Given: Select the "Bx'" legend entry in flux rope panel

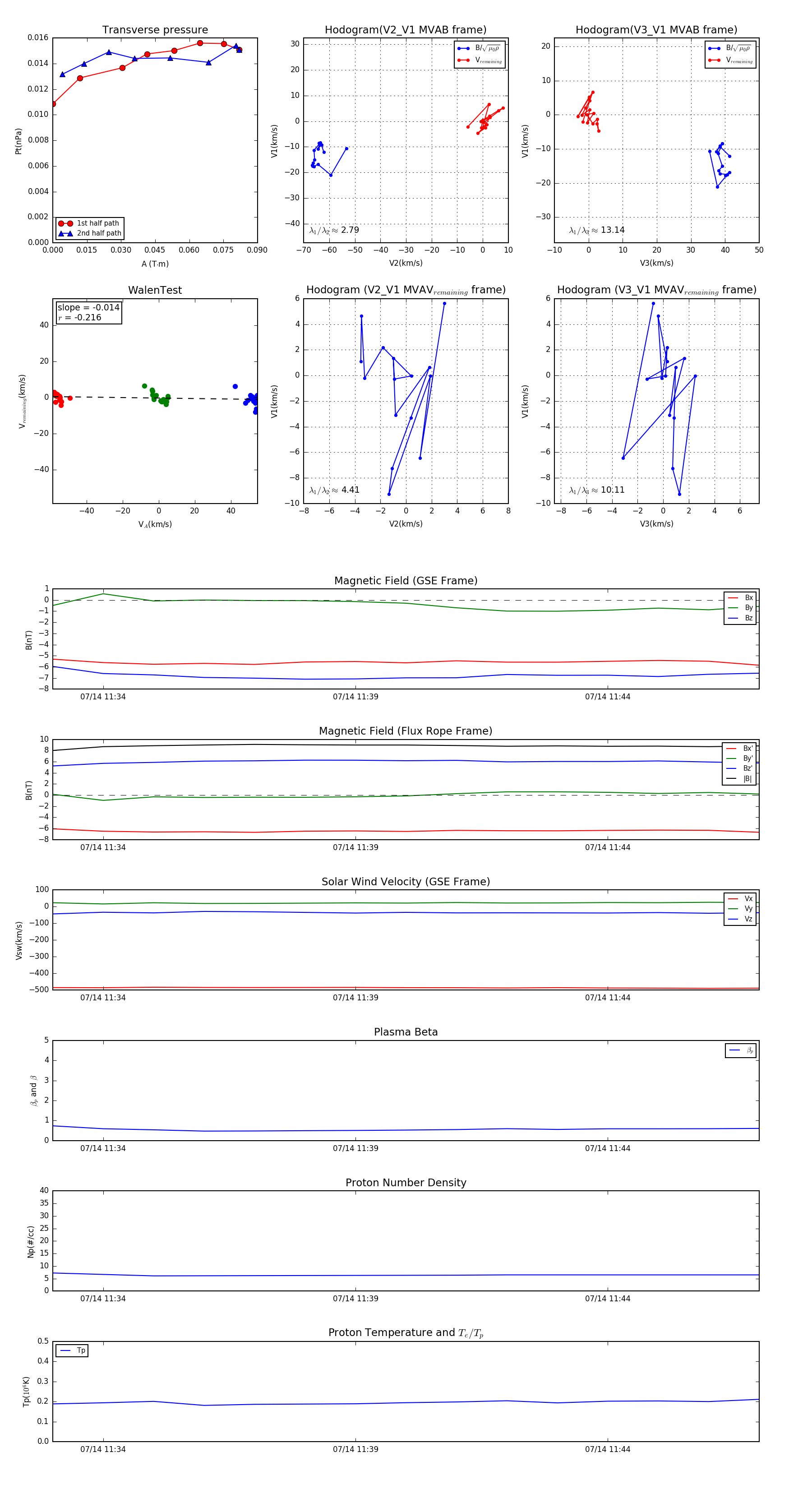Looking at the screenshot, I should [739, 749].
